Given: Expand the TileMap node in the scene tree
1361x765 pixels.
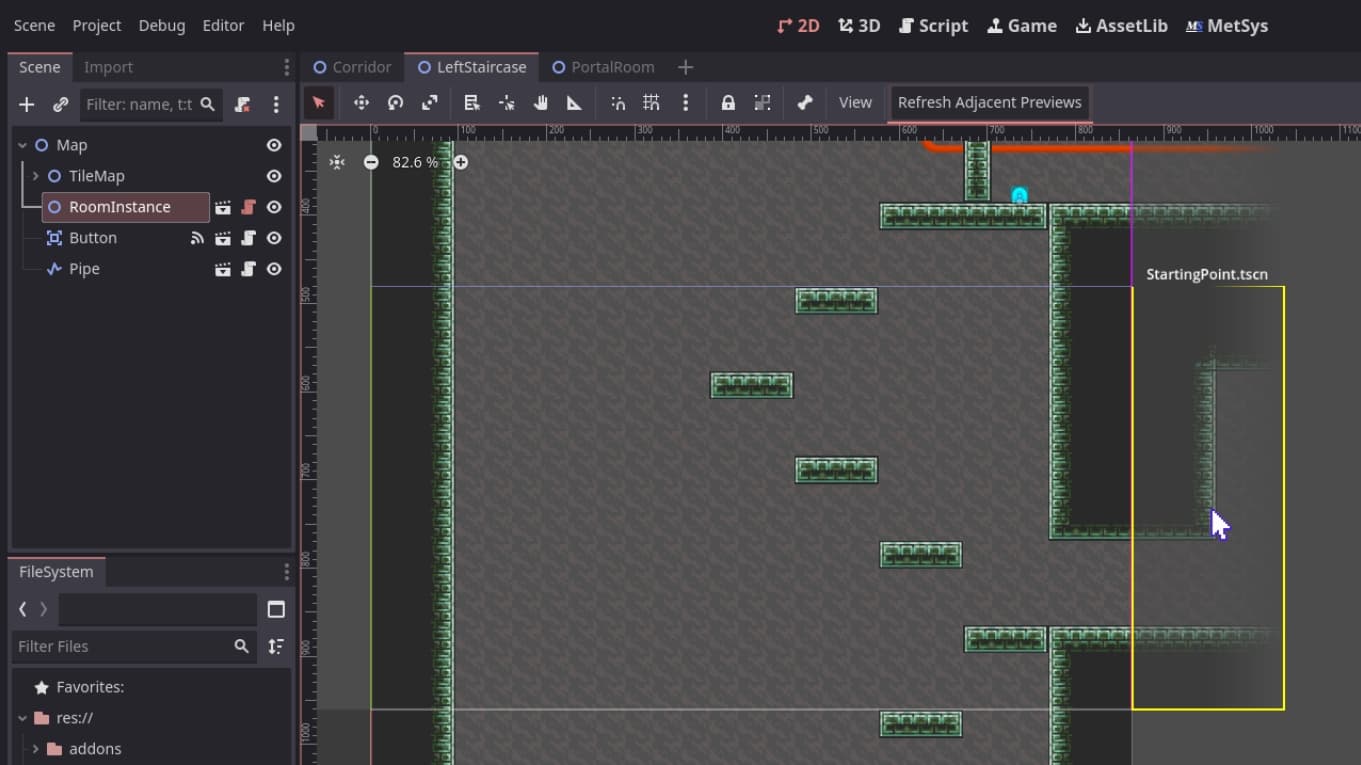Looking at the screenshot, I should pyautogui.click(x=35, y=176).
